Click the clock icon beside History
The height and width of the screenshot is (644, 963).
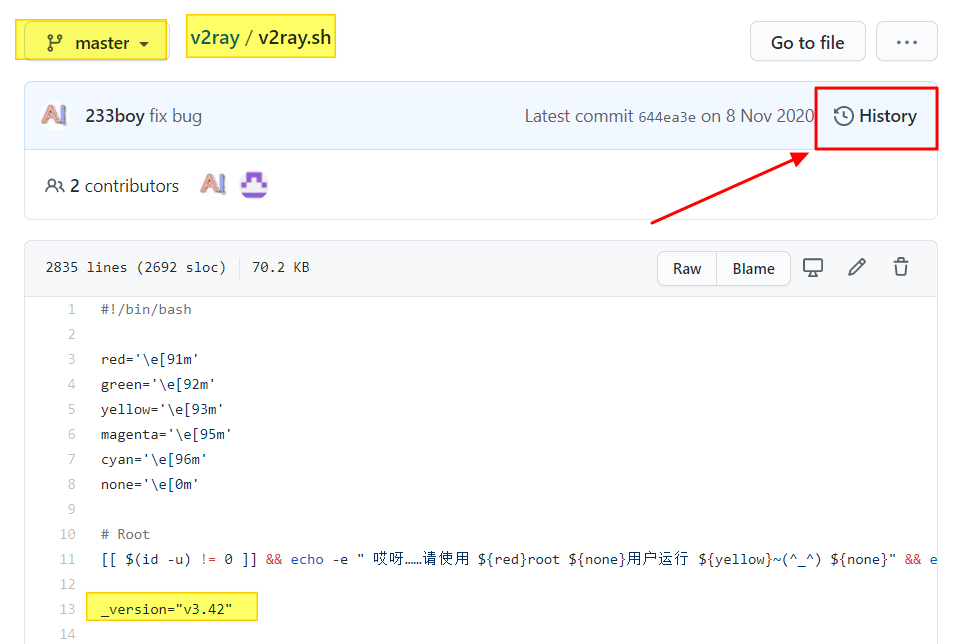(844, 116)
